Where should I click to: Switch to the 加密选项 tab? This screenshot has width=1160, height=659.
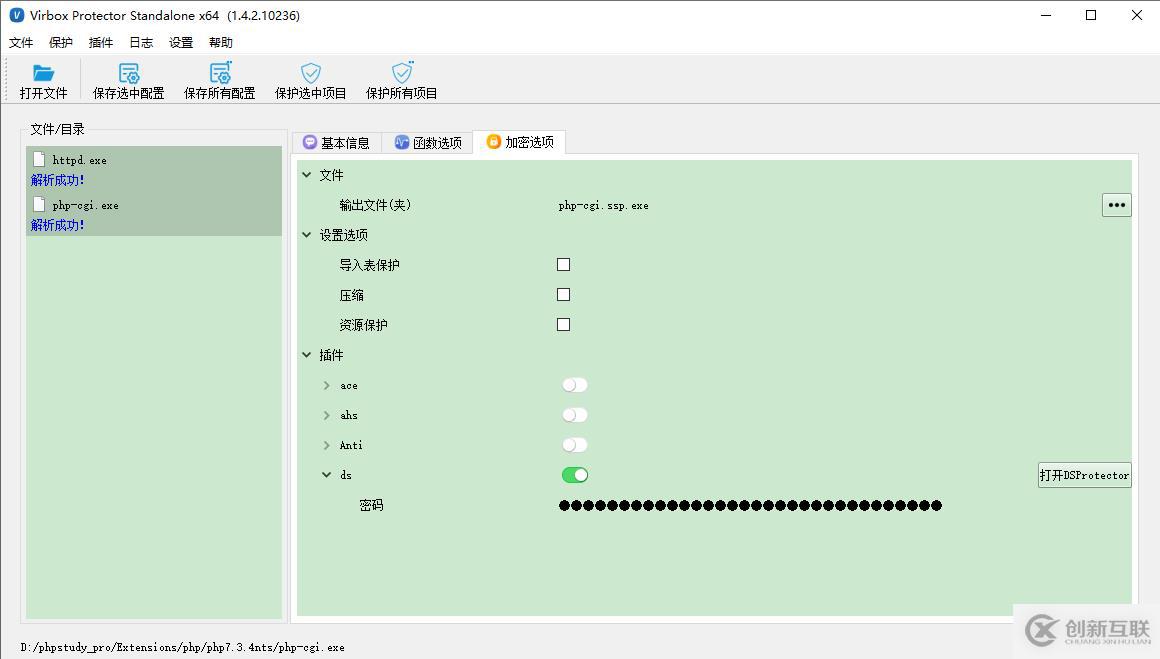click(520, 142)
